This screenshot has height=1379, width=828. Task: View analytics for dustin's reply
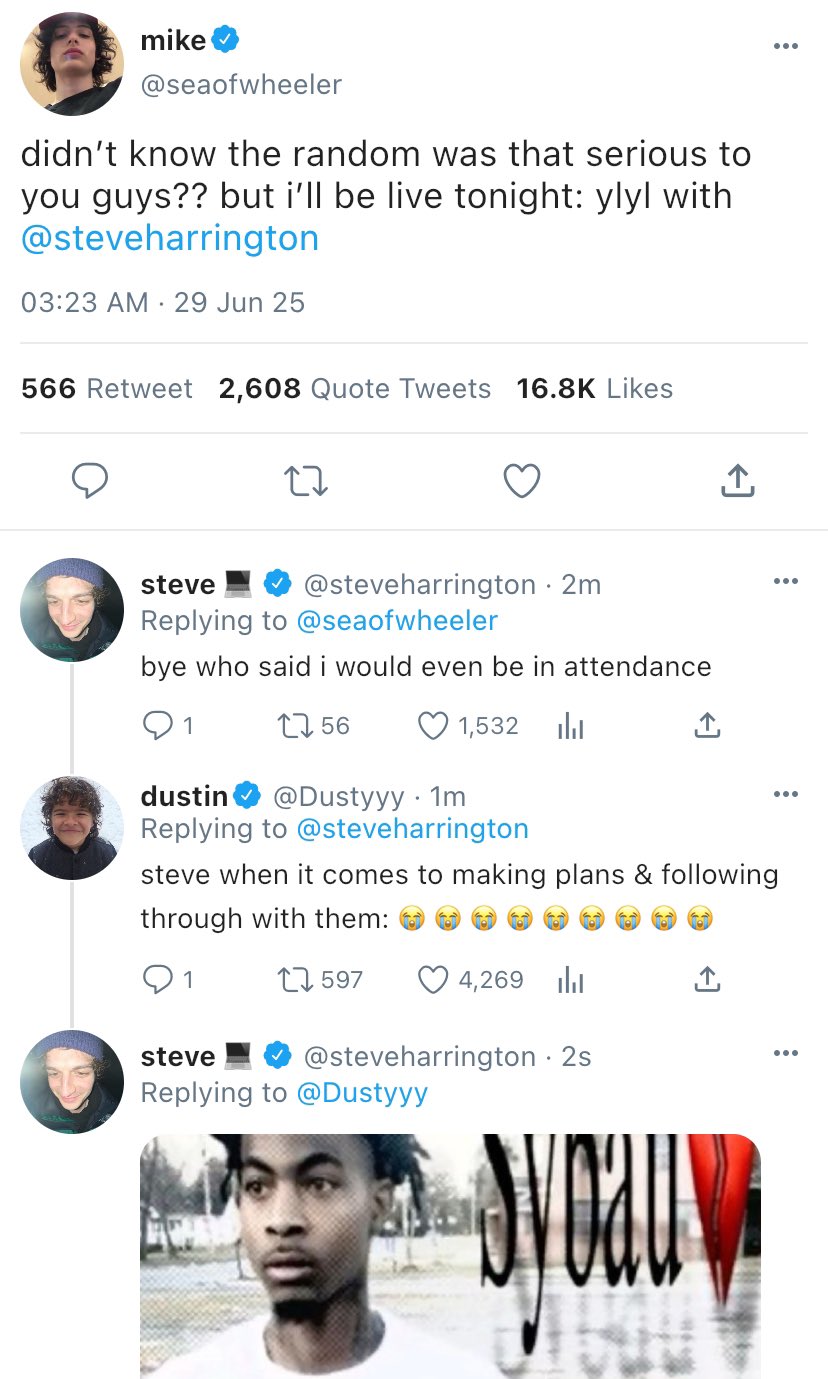pyautogui.click(x=568, y=980)
